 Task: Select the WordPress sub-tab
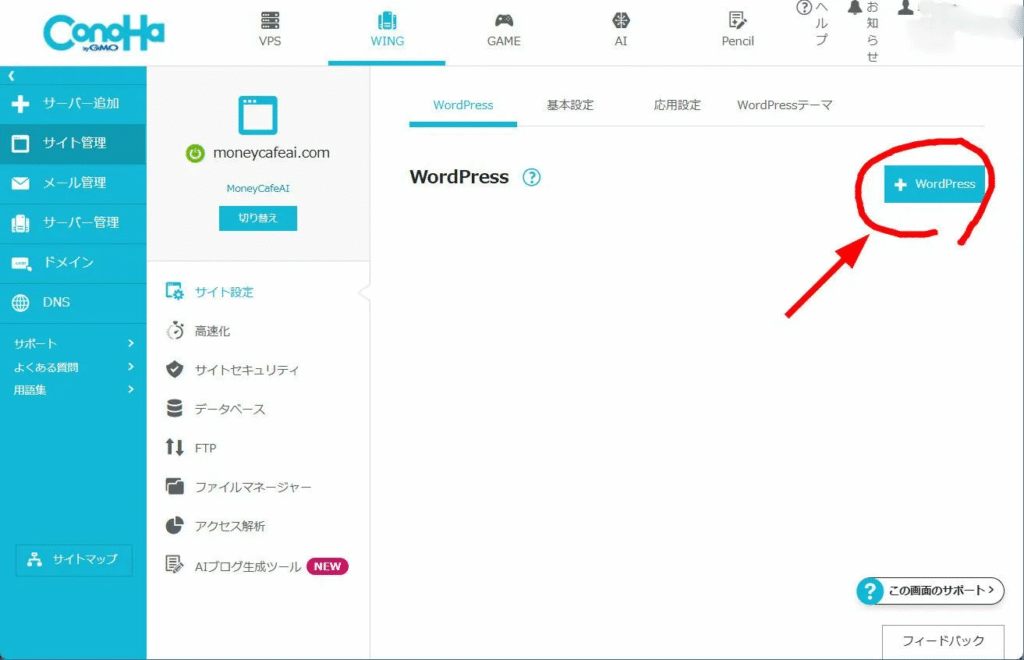[x=463, y=105]
